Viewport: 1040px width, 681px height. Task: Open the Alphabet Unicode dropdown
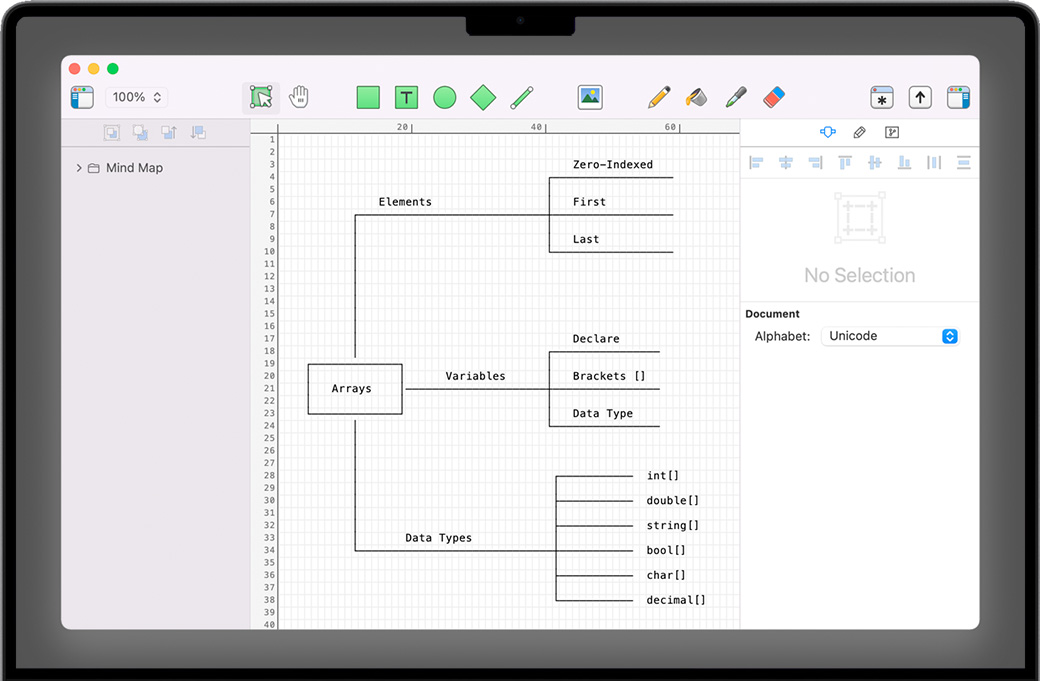890,336
